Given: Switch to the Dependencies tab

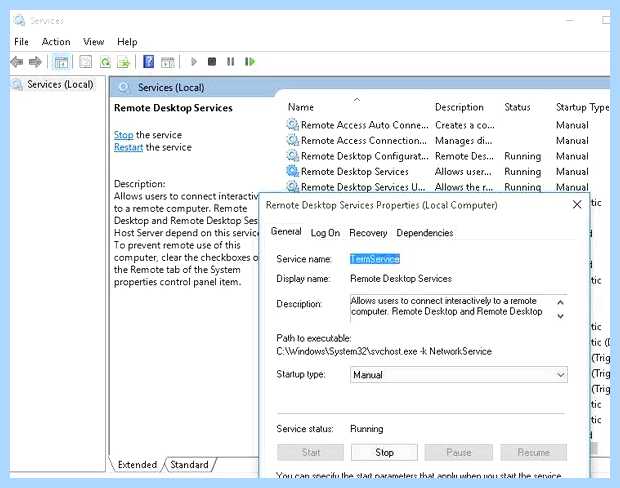Looking at the screenshot, I should (425, 233).
